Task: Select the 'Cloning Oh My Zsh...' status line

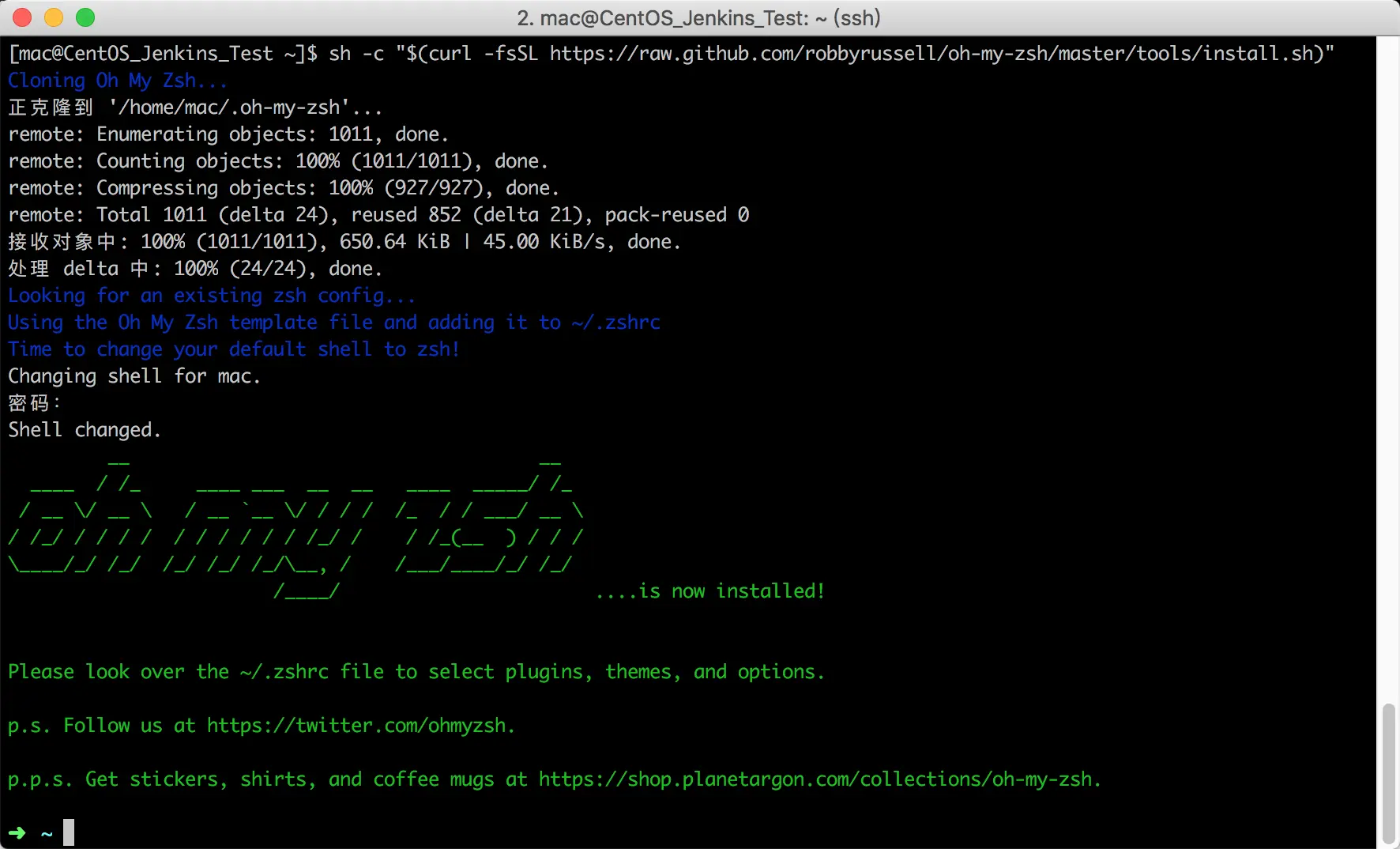Action: coord(117,80)
